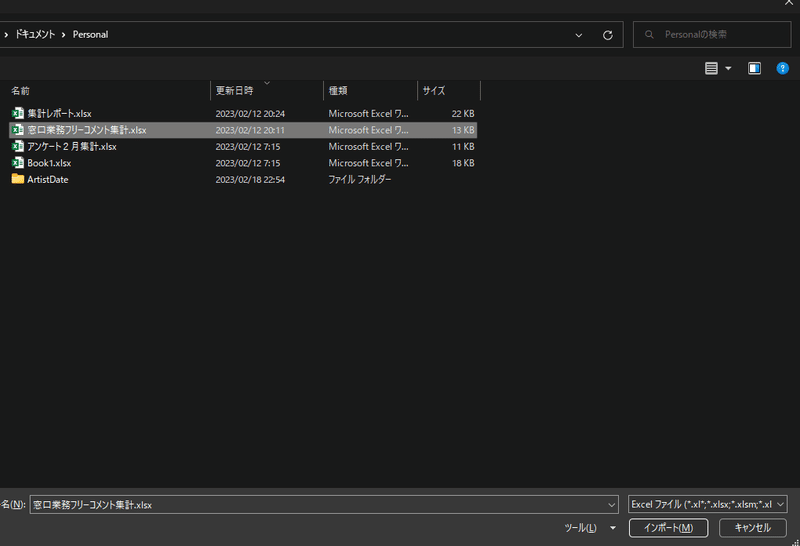
Task: Sort by the サイズ column header
Action: click(x=449, y=90)
